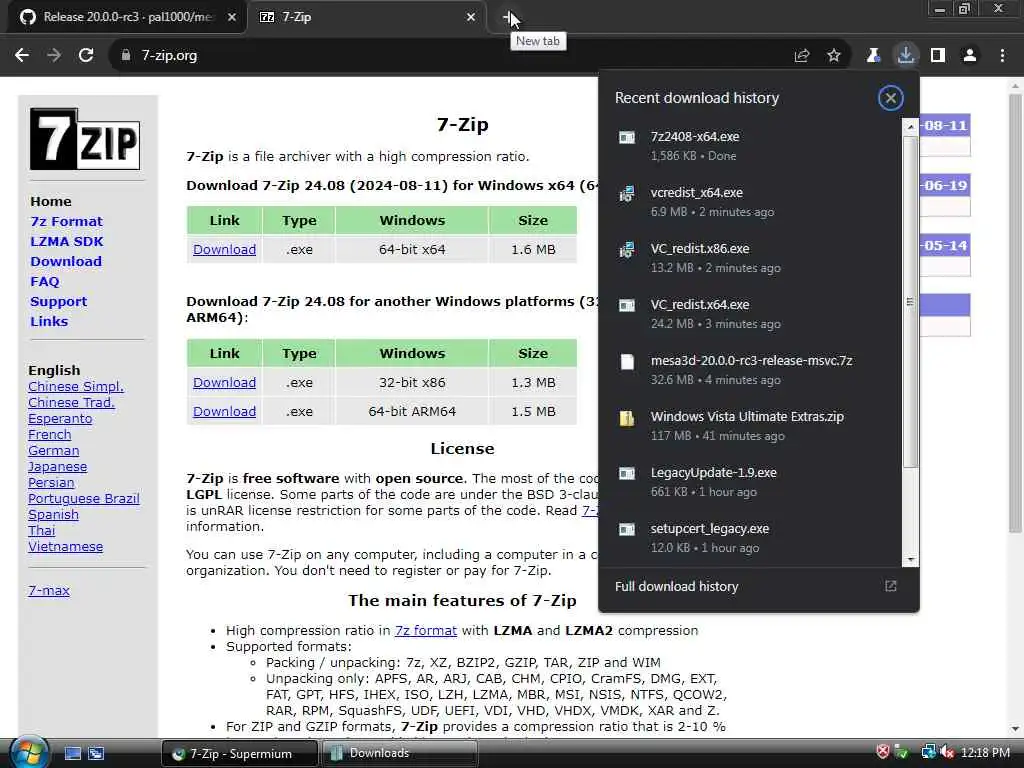Bookmark this page with the star icon

834,56
